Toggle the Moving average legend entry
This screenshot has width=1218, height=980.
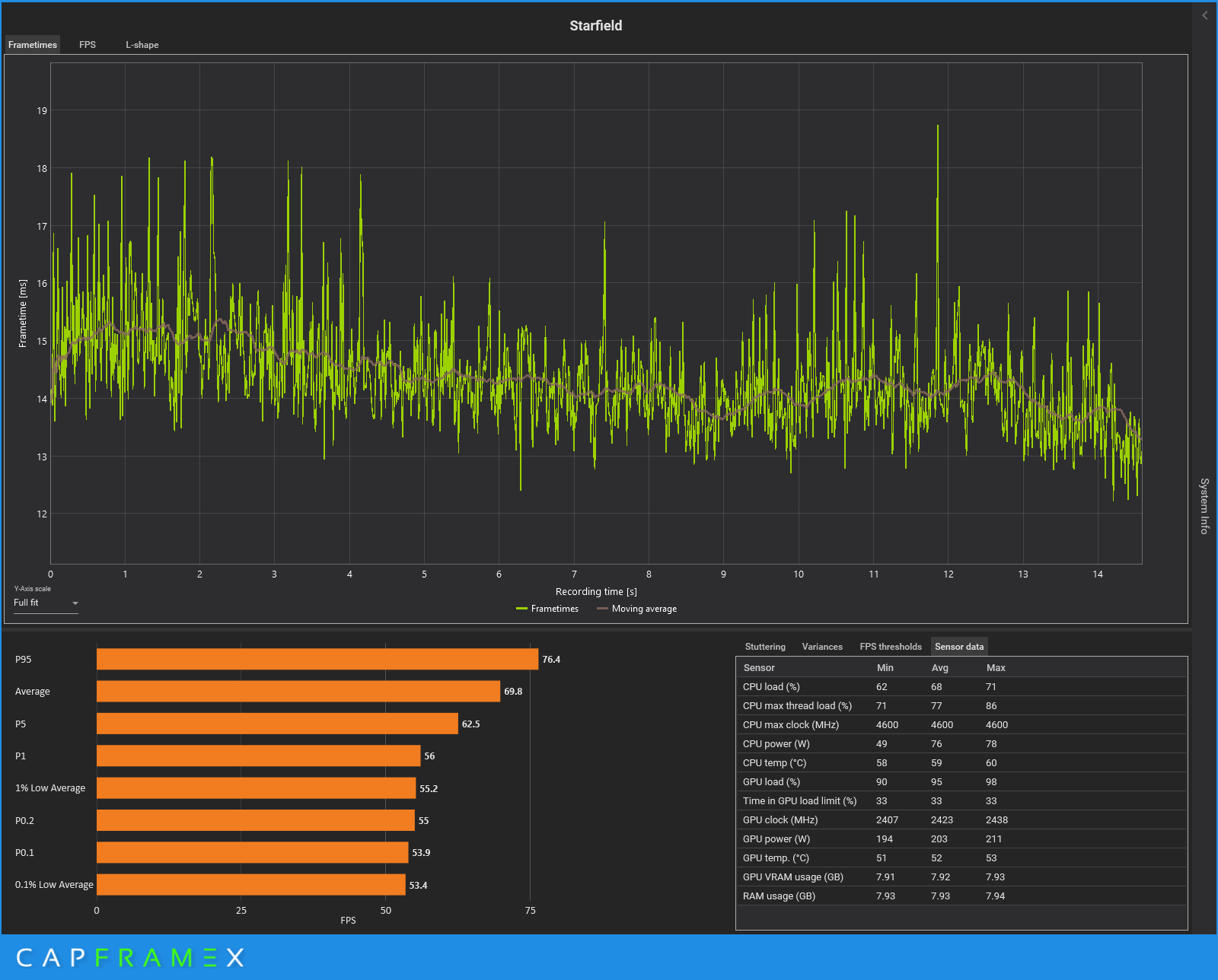point(637,609)
